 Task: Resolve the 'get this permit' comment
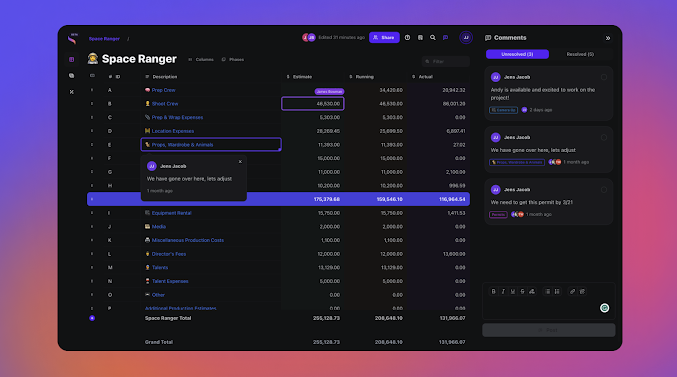(x=604, y=190)
